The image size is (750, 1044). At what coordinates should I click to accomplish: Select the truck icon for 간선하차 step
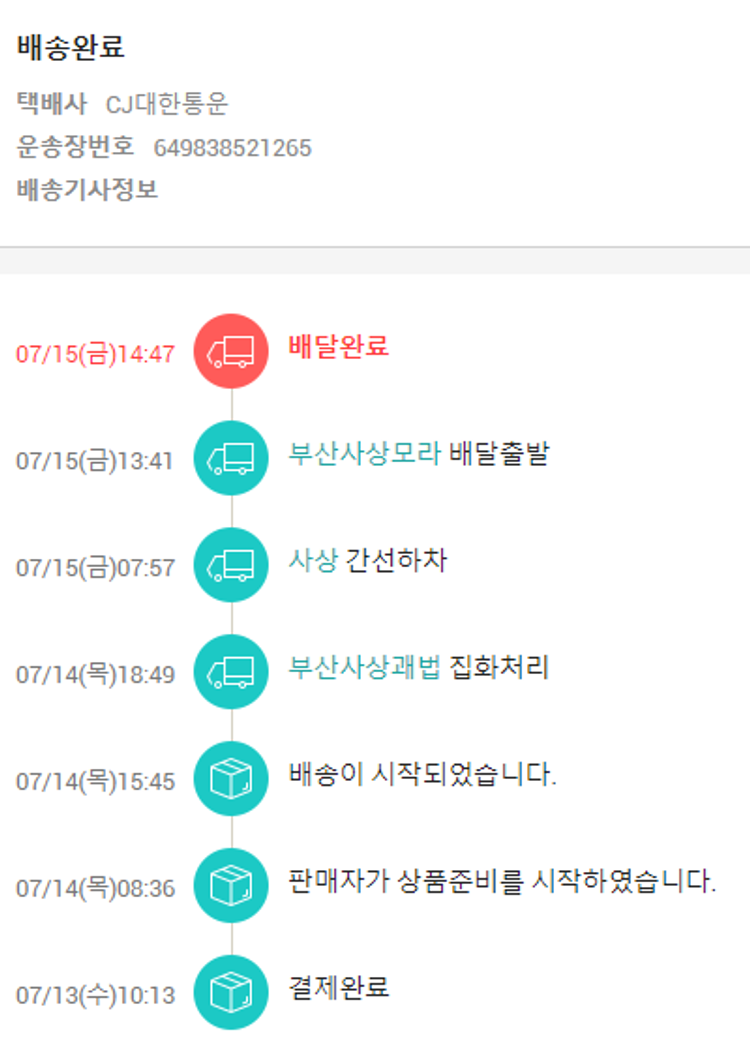pos(231,565)
